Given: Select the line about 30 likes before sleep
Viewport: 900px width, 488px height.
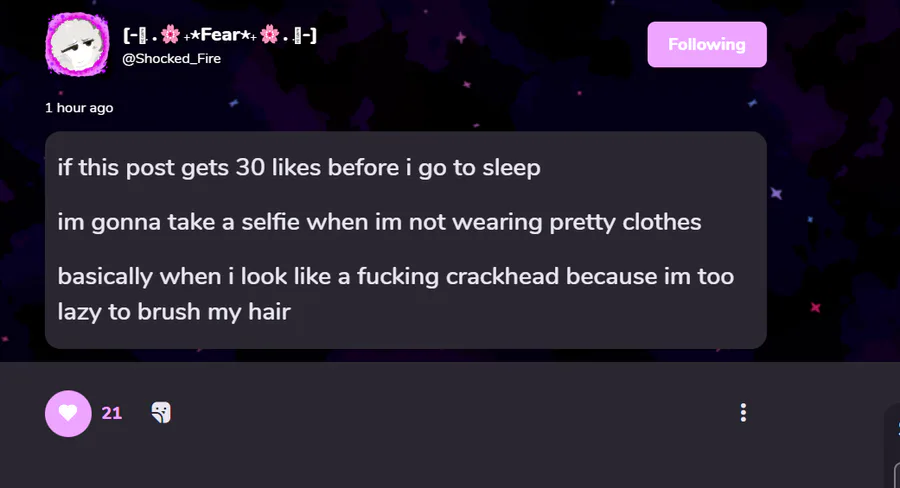Looking at the screenshot, I should coord(299,168).
